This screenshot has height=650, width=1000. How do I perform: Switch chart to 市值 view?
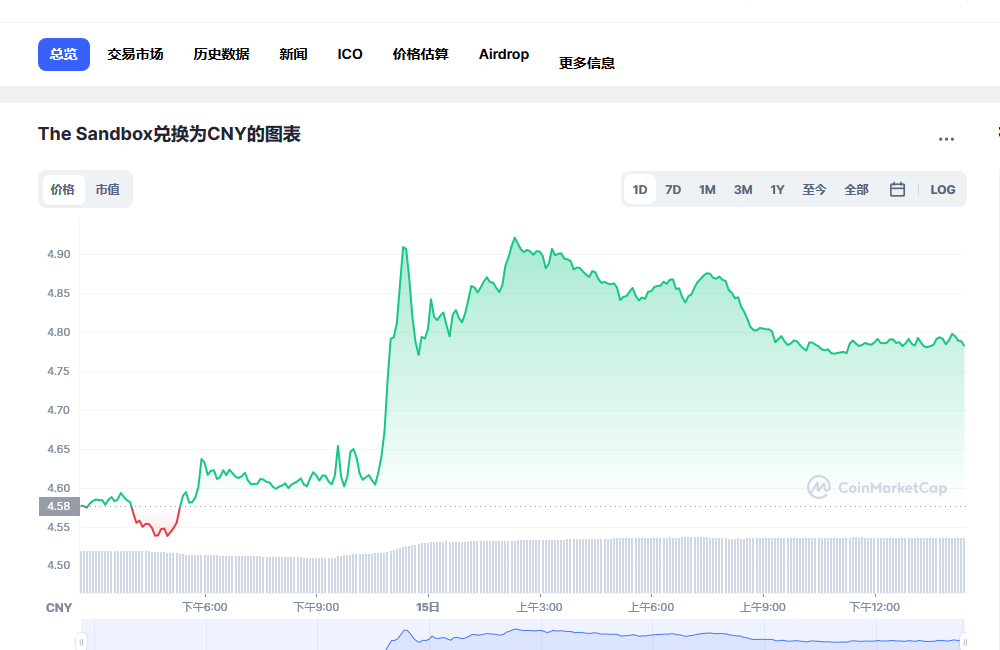tap(107, 189)
